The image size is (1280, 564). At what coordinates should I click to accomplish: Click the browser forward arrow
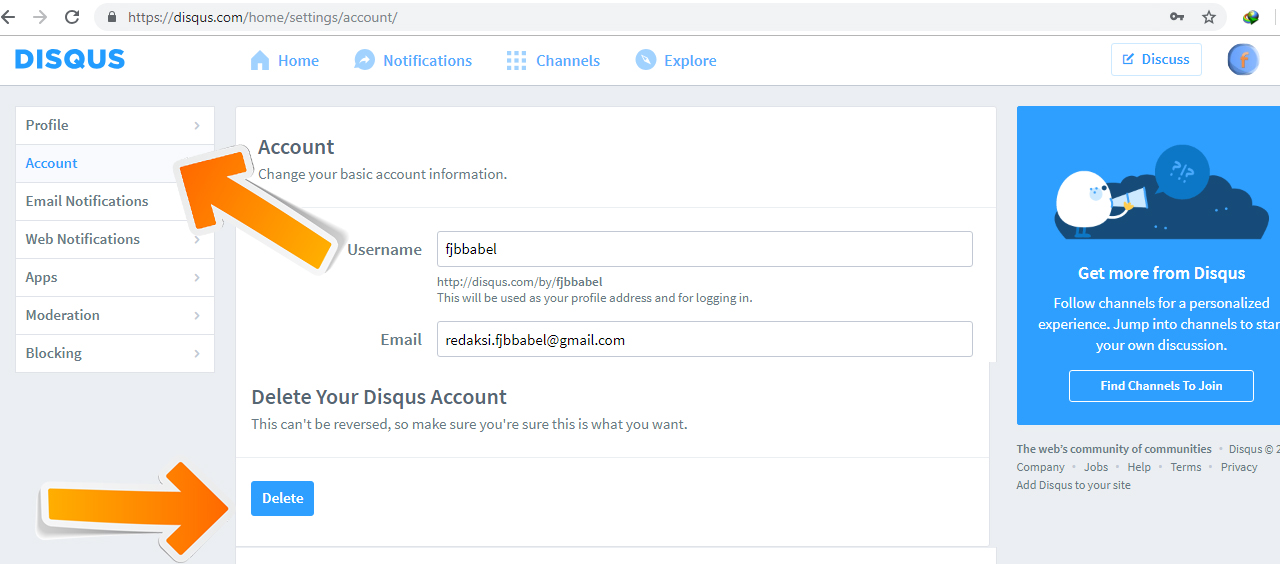(x=40, y=17)
